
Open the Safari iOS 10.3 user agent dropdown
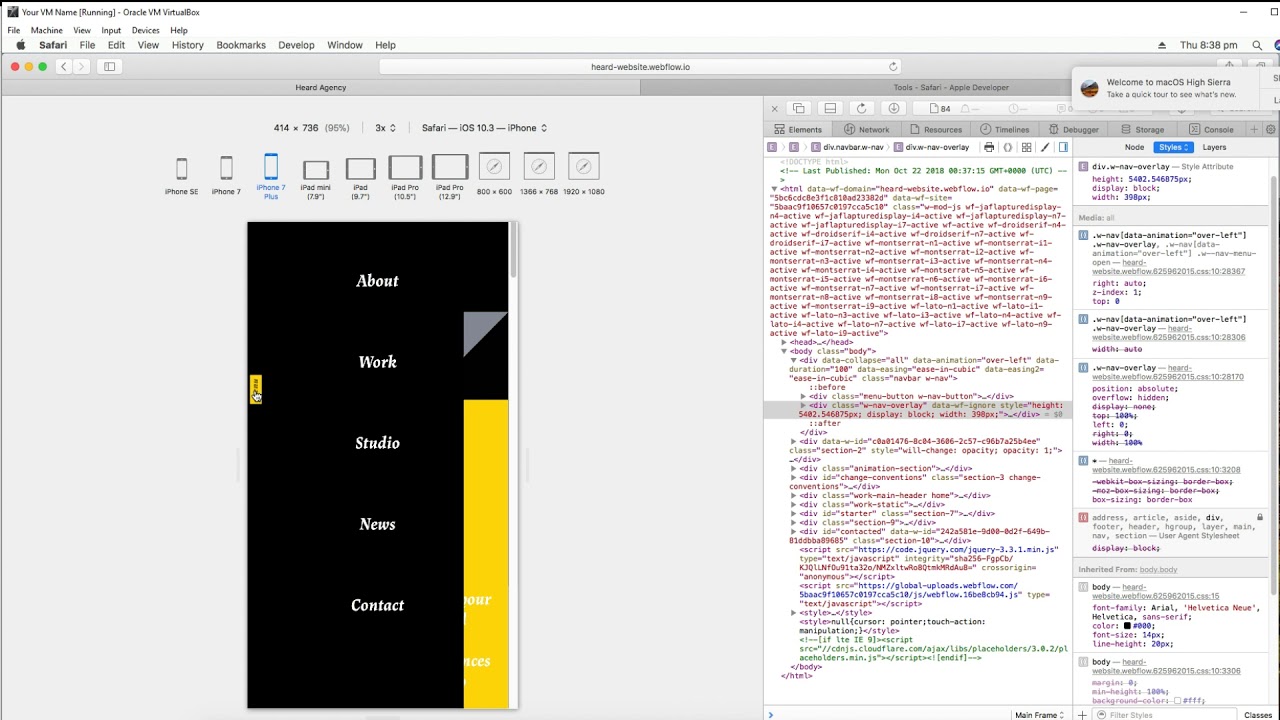coord(484,128)
